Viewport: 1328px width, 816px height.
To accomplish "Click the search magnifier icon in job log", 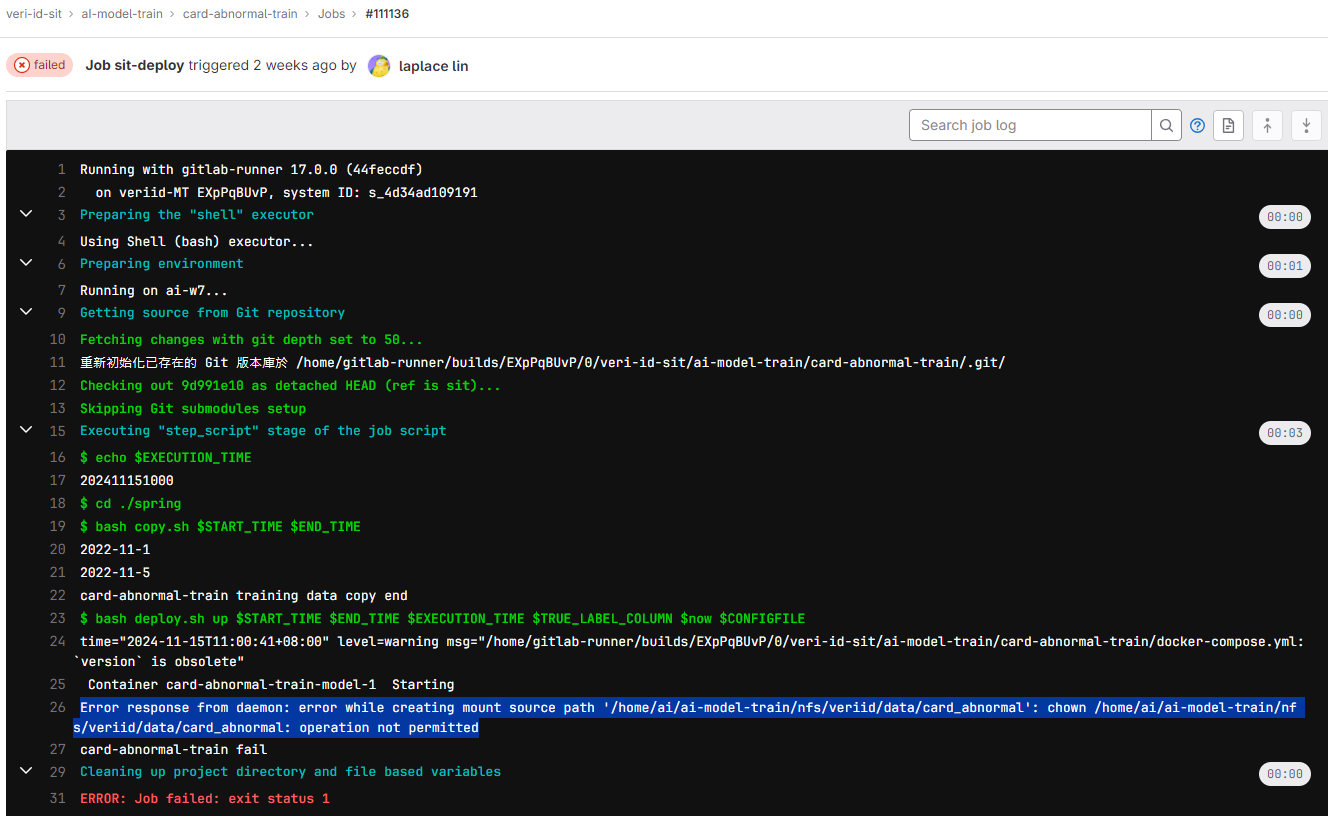I will tap(1166, 125).
